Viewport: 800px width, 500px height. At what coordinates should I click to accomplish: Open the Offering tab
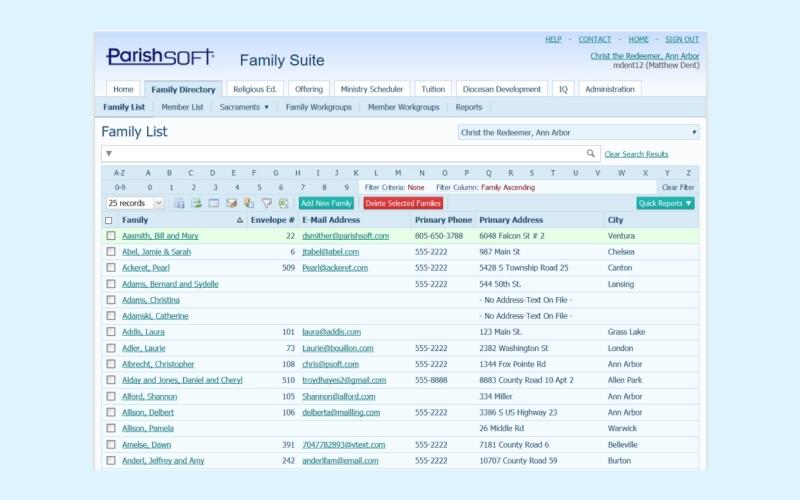point(309,89)
